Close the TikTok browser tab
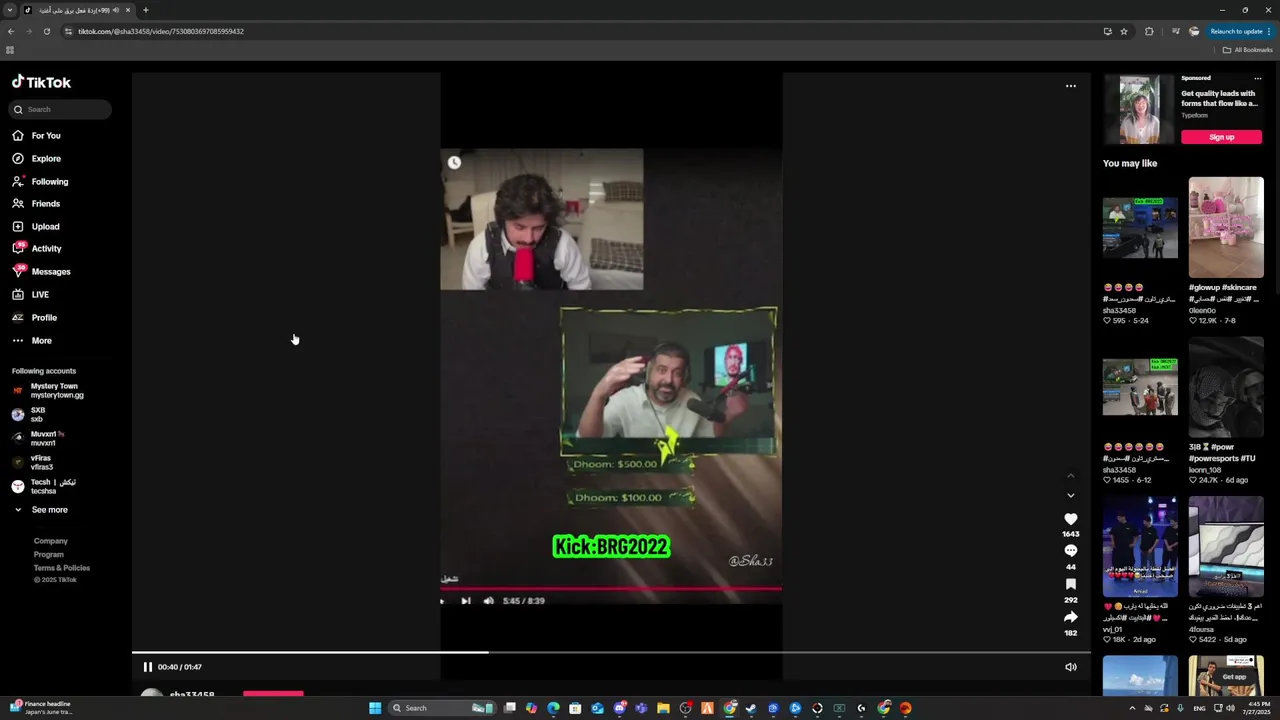 coord(128,10)
